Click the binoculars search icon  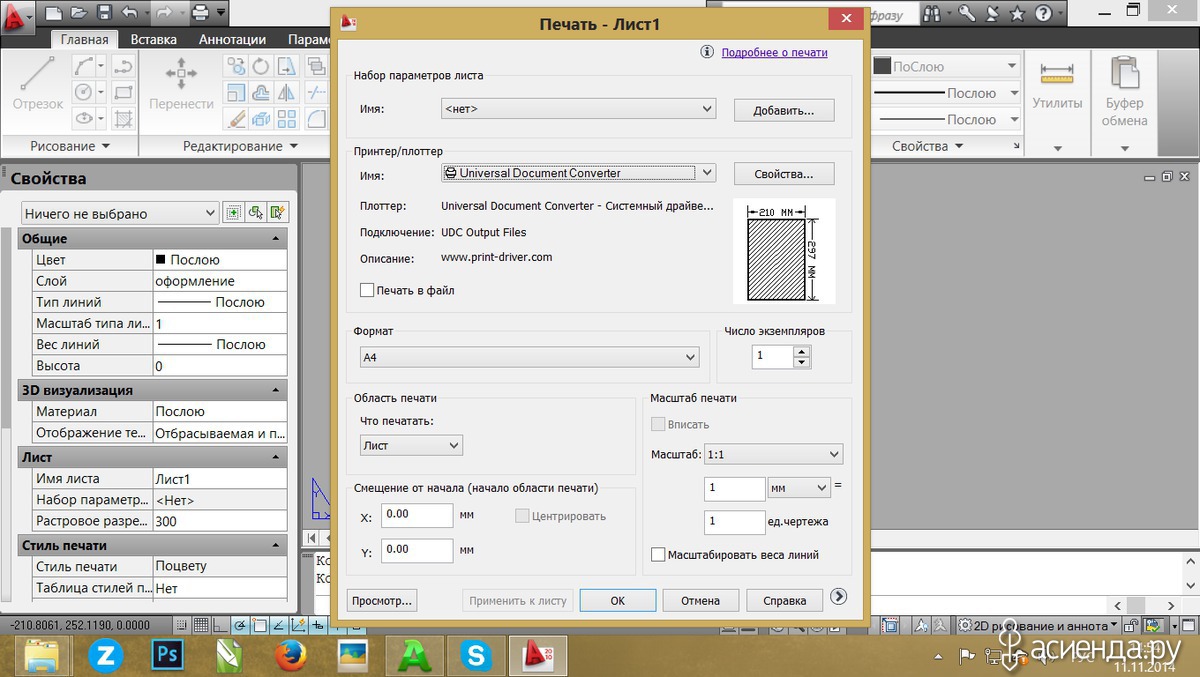[932, 14]
